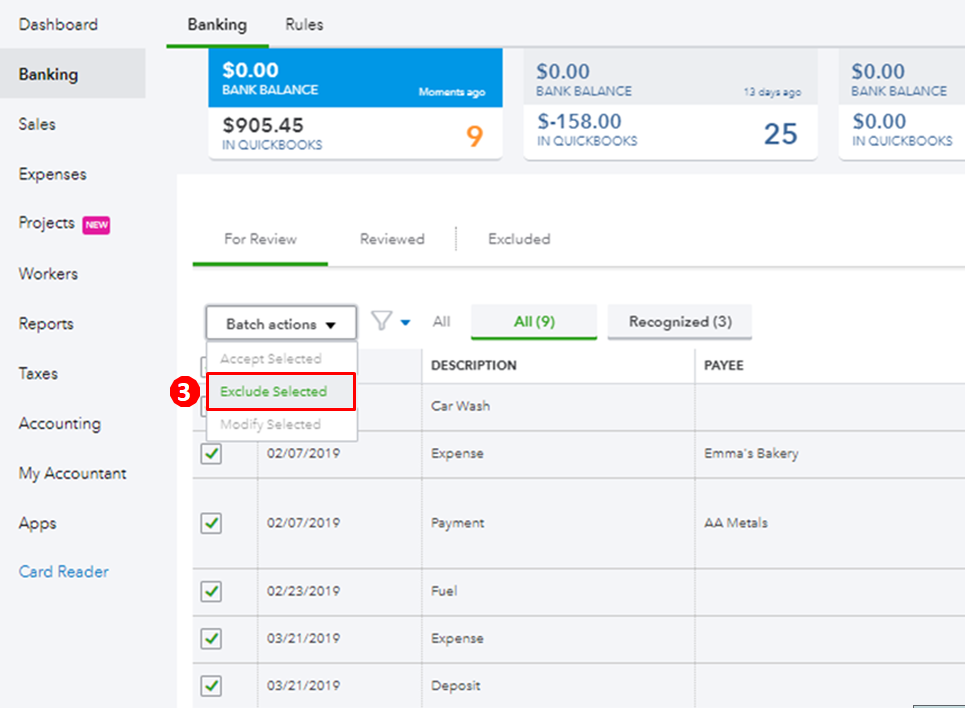This screenshot has width=965, height=708.
Task: Deselect the Deposit transaction checkbox
Action: pyautogui.click(x=211, y=686)
